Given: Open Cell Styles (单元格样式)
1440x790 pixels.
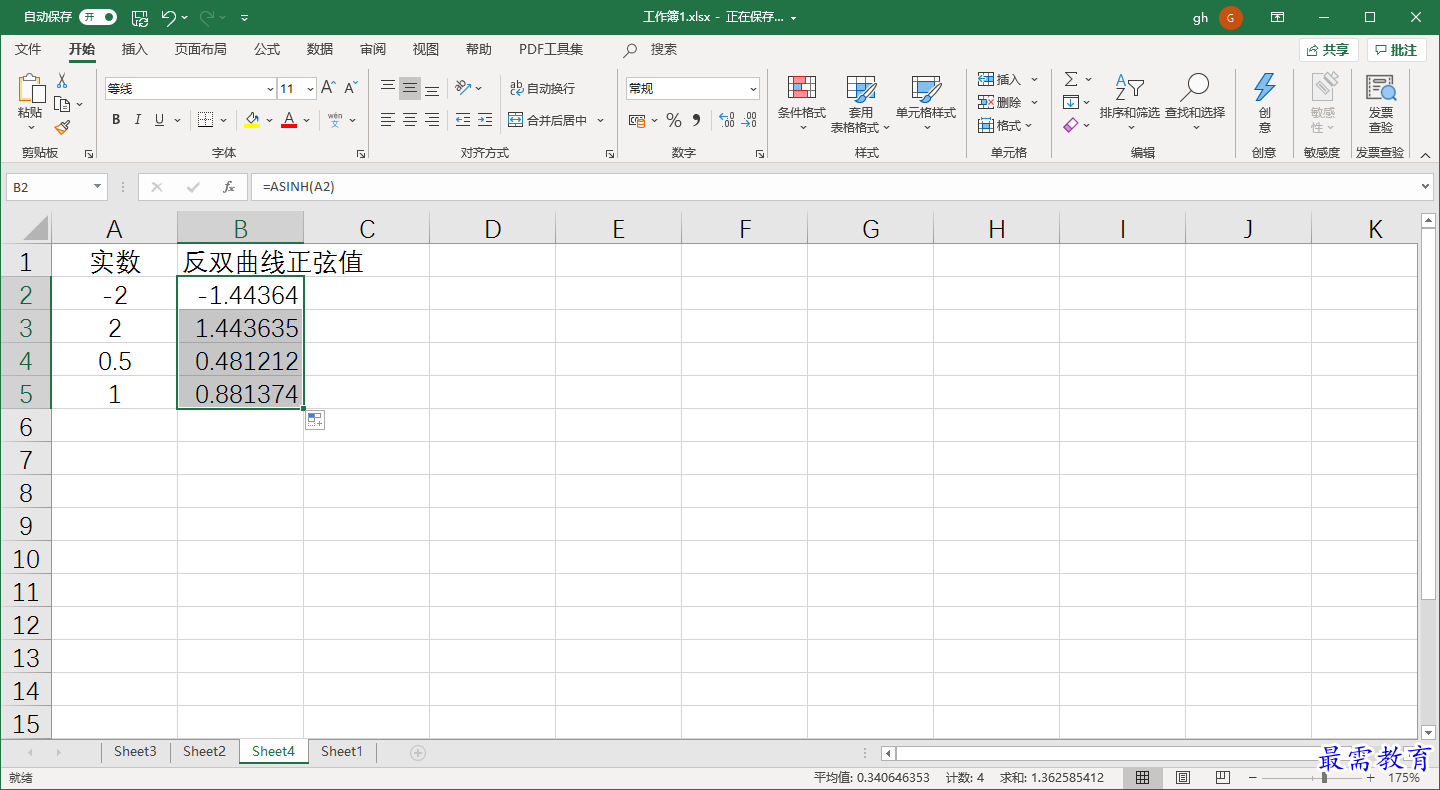Looking at the screenshot, I should (x=926, y=103).
